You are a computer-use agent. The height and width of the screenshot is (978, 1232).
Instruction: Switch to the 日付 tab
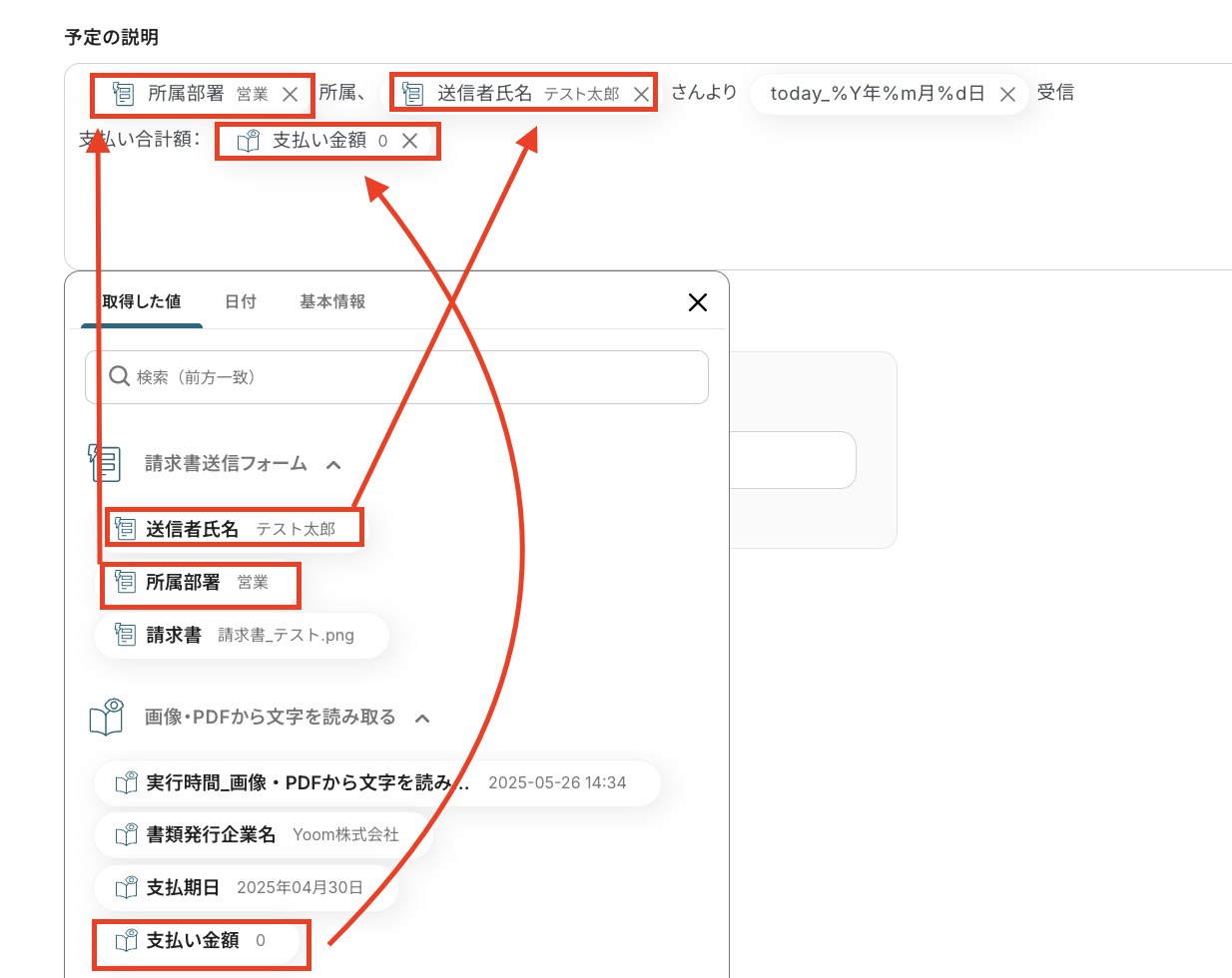[241, 301]
